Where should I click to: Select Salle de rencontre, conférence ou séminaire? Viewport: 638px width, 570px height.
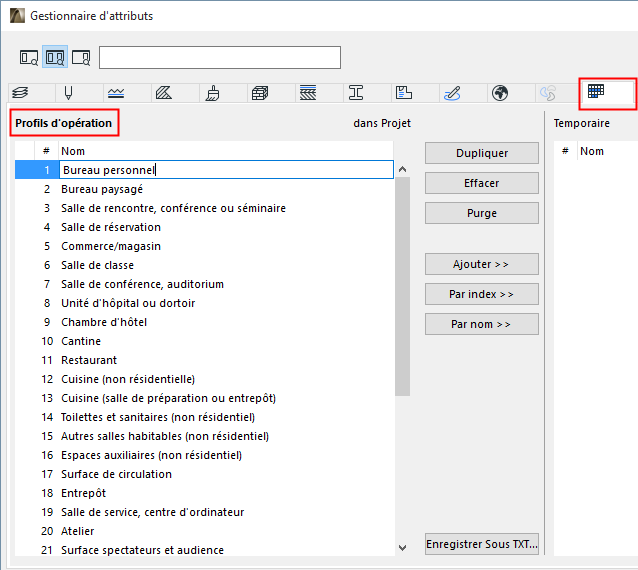click(204, 208)
